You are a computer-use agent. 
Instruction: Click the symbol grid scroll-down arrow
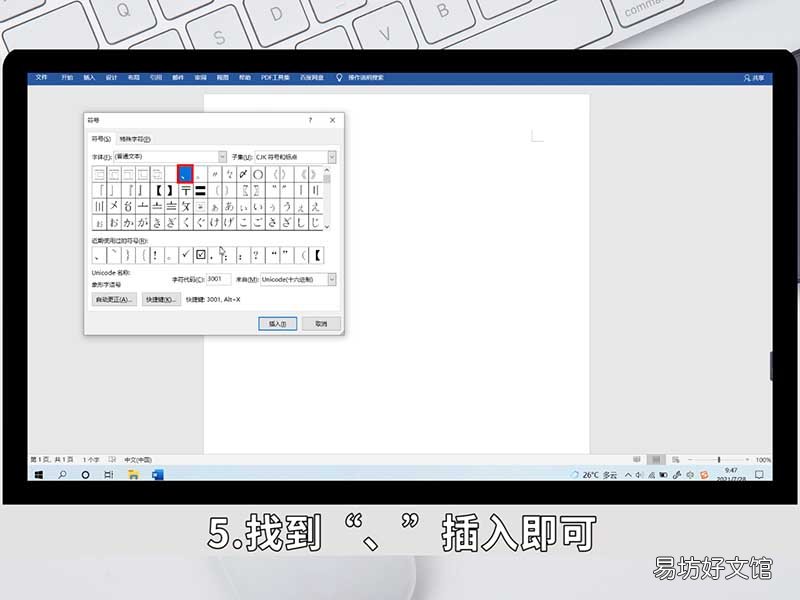tap(327, 227)
